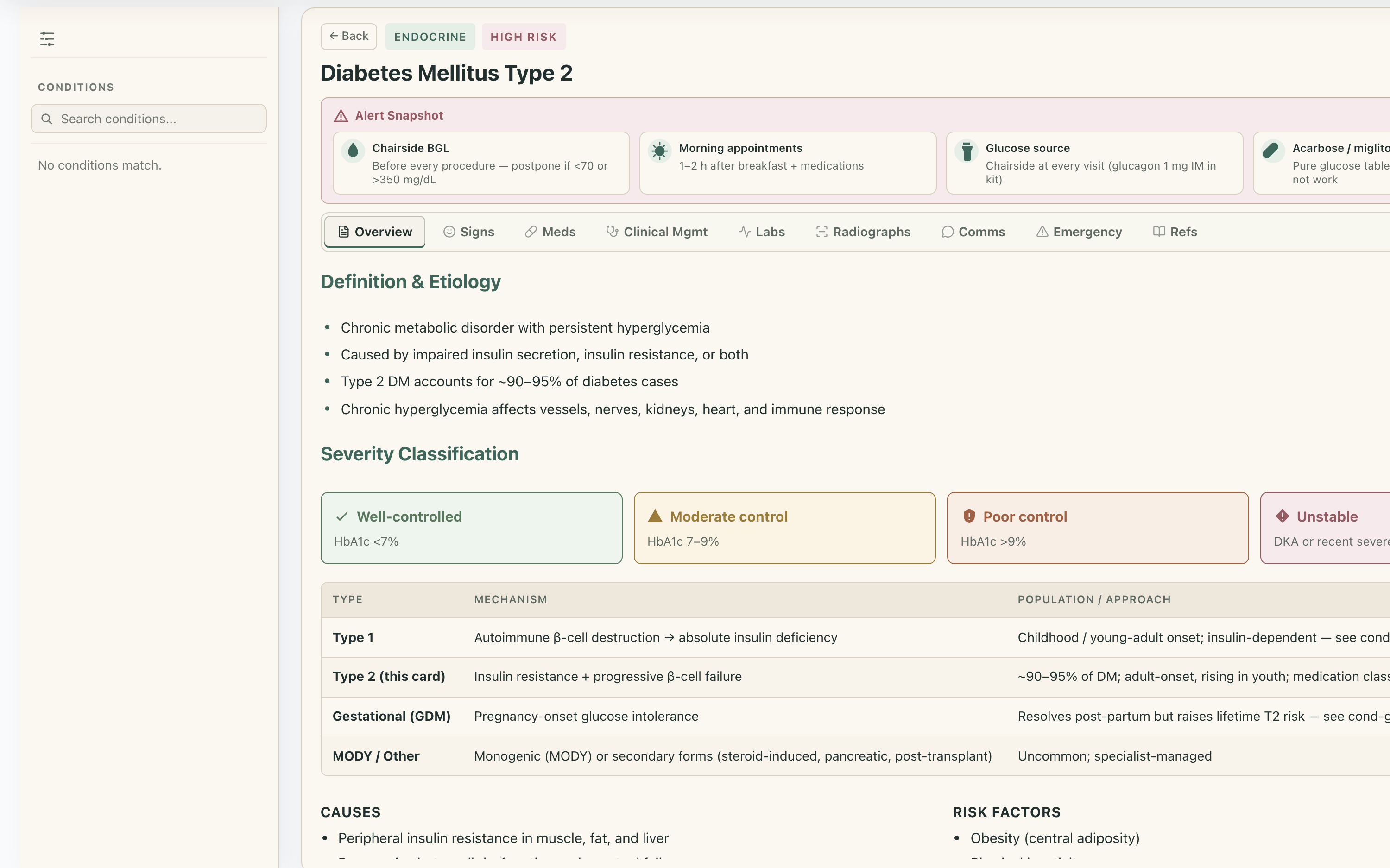This screenshot has height=868, width=1390.
Task: Click the 'No conditions match.' message
Action: tap(100, 165)
